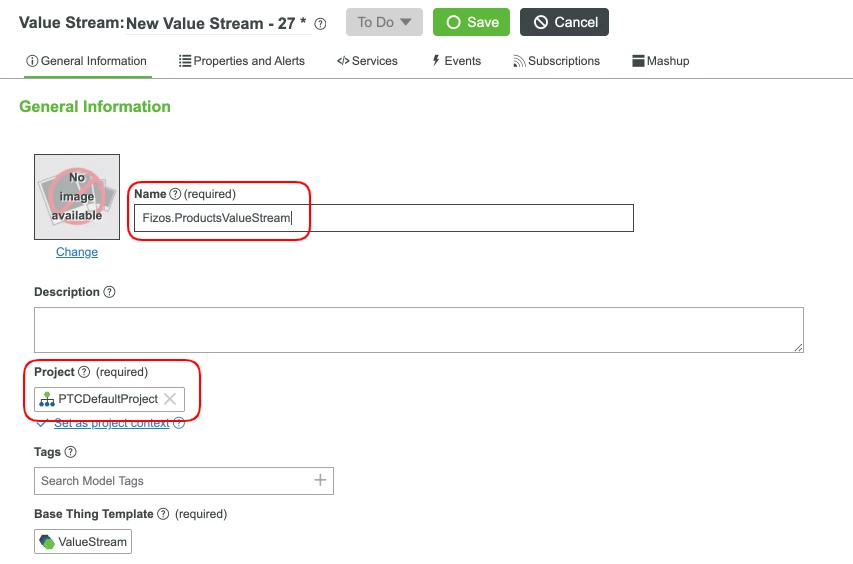The image size is (853, 564).
Task: Click plus icon in Tags search field
Action: [x=320, y=480]
